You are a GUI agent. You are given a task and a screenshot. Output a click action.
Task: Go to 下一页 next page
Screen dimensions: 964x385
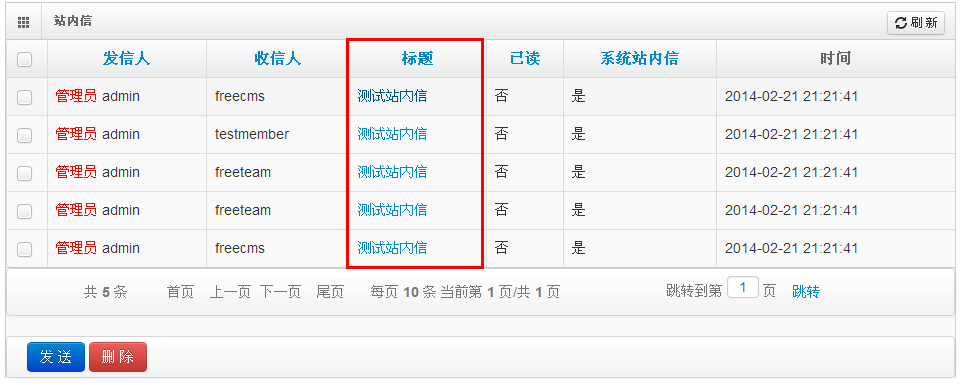pos(280,292)
